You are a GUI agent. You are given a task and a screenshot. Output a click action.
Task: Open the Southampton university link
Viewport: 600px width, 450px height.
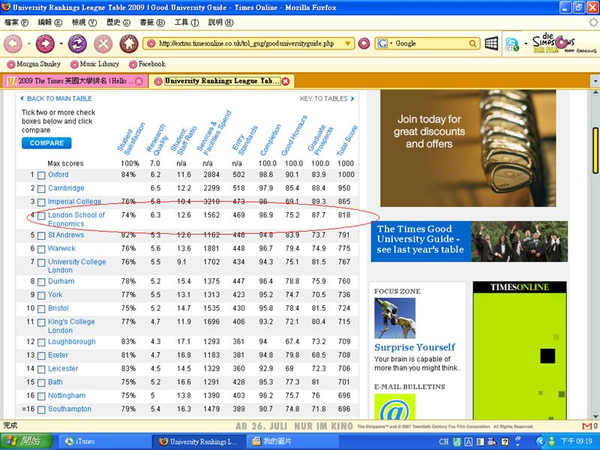pos(70,409)
